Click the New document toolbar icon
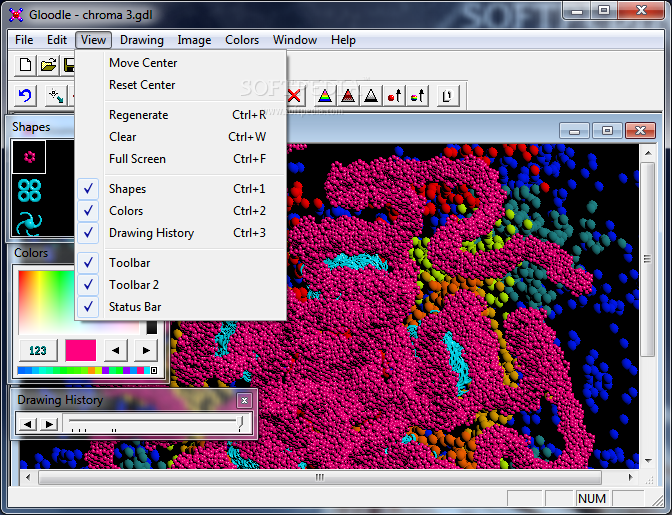 coord(25,65)
